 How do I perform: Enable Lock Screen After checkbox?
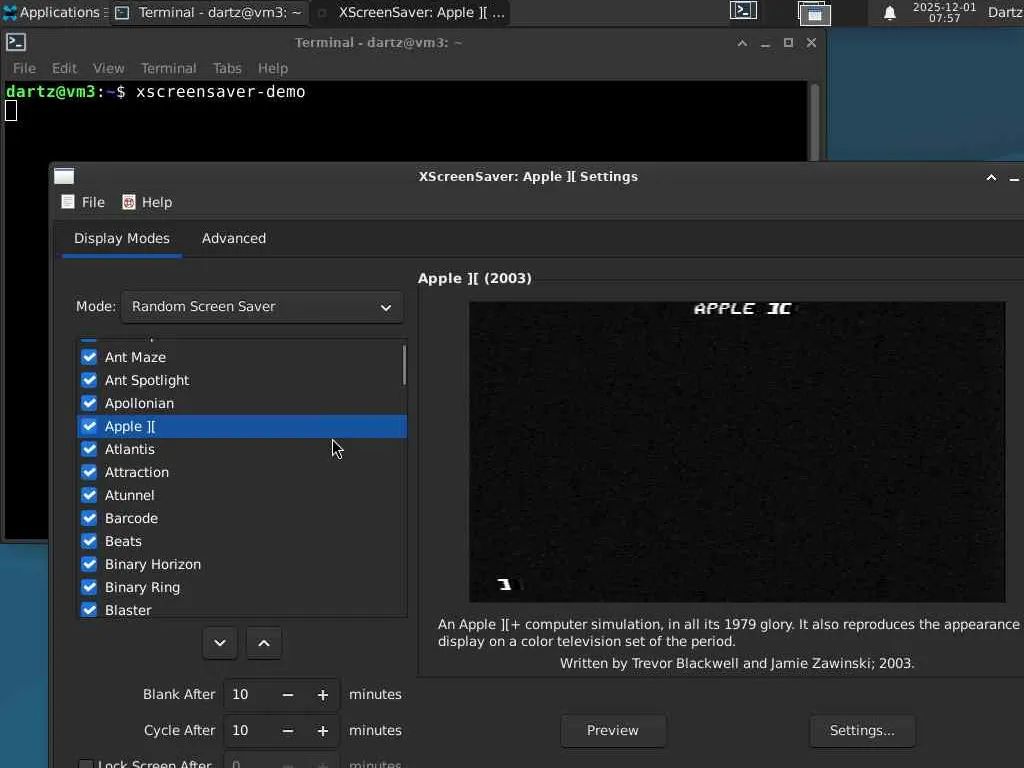(x=86, y=764)
